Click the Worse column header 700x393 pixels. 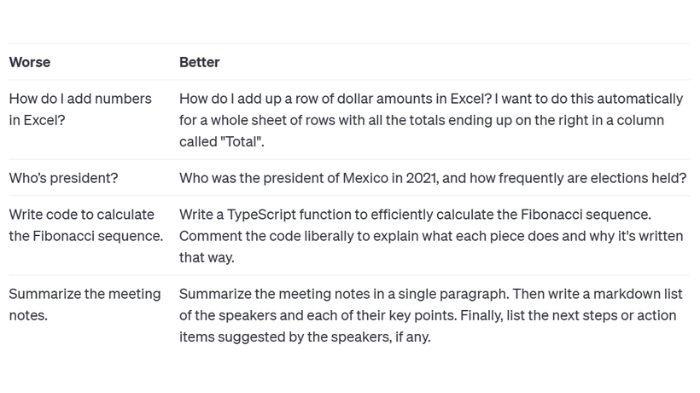coord(29,62)
